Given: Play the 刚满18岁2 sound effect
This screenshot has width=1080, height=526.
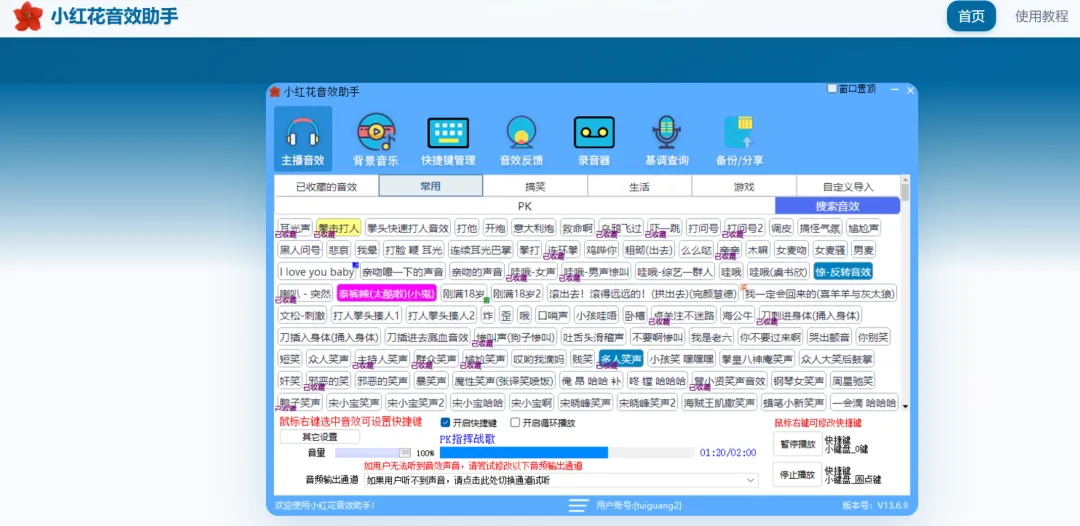Looking at the screenshot, I should [517, 293].
